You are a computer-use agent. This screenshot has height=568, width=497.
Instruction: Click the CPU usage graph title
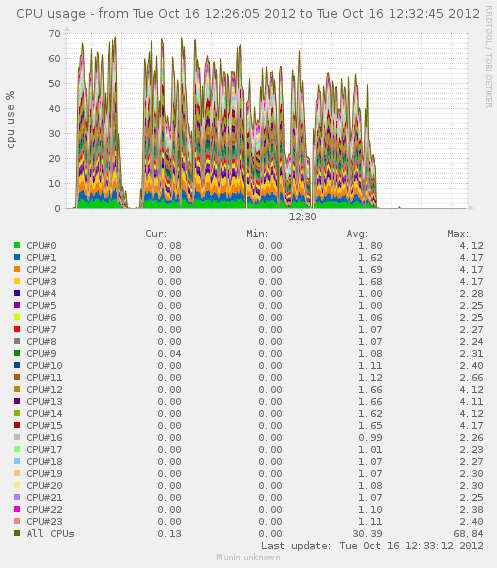tap(248, 14)
